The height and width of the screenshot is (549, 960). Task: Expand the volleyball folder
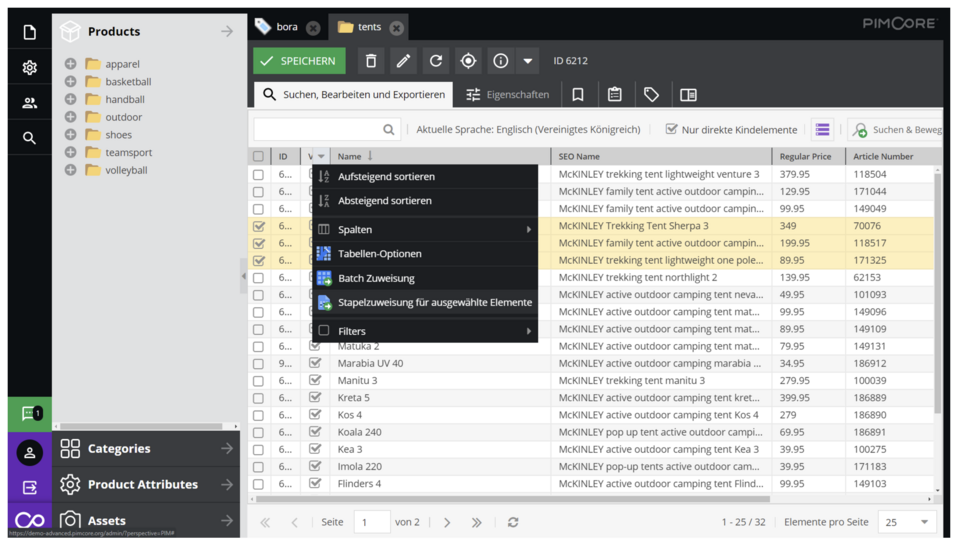(70, 170)
